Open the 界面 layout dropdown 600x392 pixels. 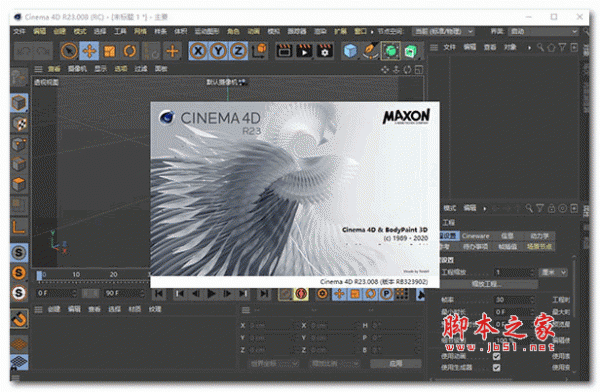point(543,31)
